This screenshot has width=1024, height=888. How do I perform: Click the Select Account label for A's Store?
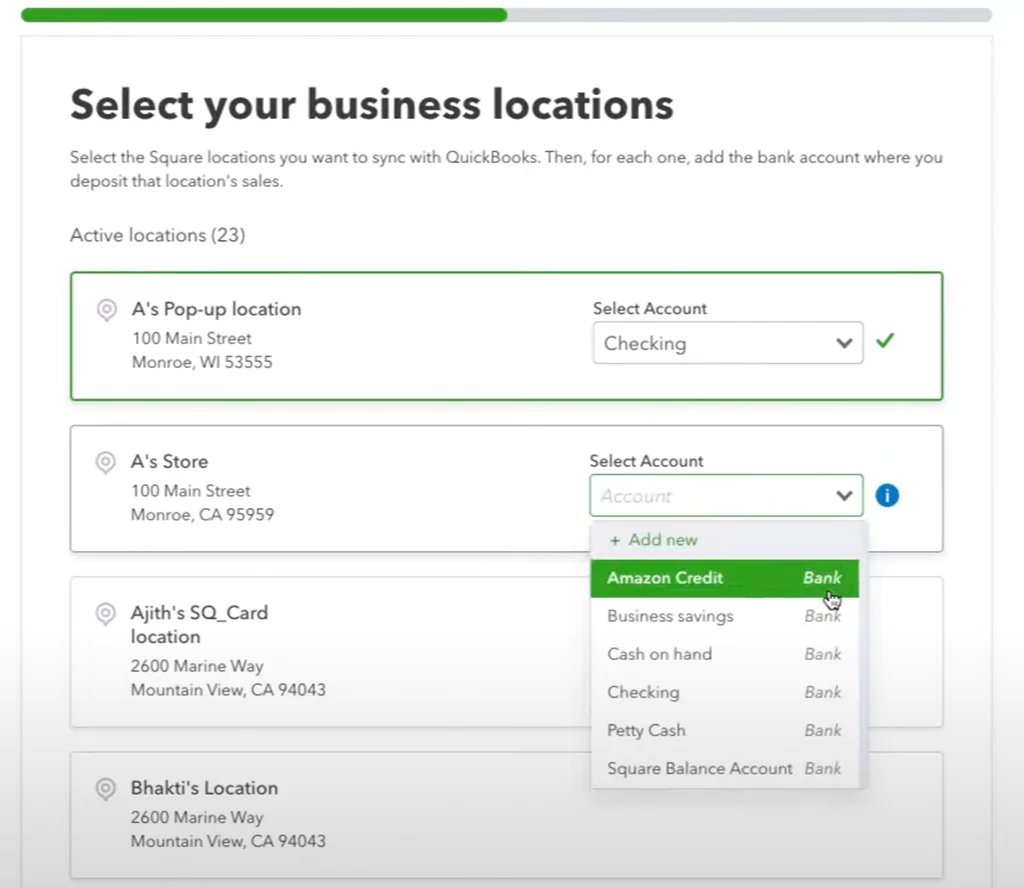pos(647,462)
